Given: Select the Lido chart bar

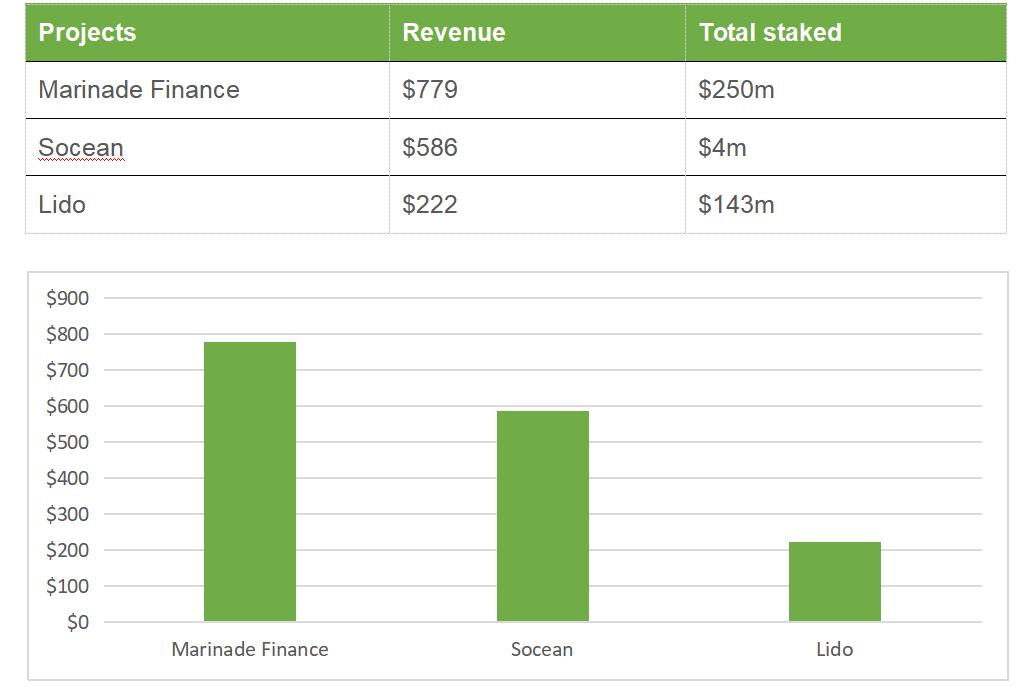Looking at the screenshot, I should (835, 582).
